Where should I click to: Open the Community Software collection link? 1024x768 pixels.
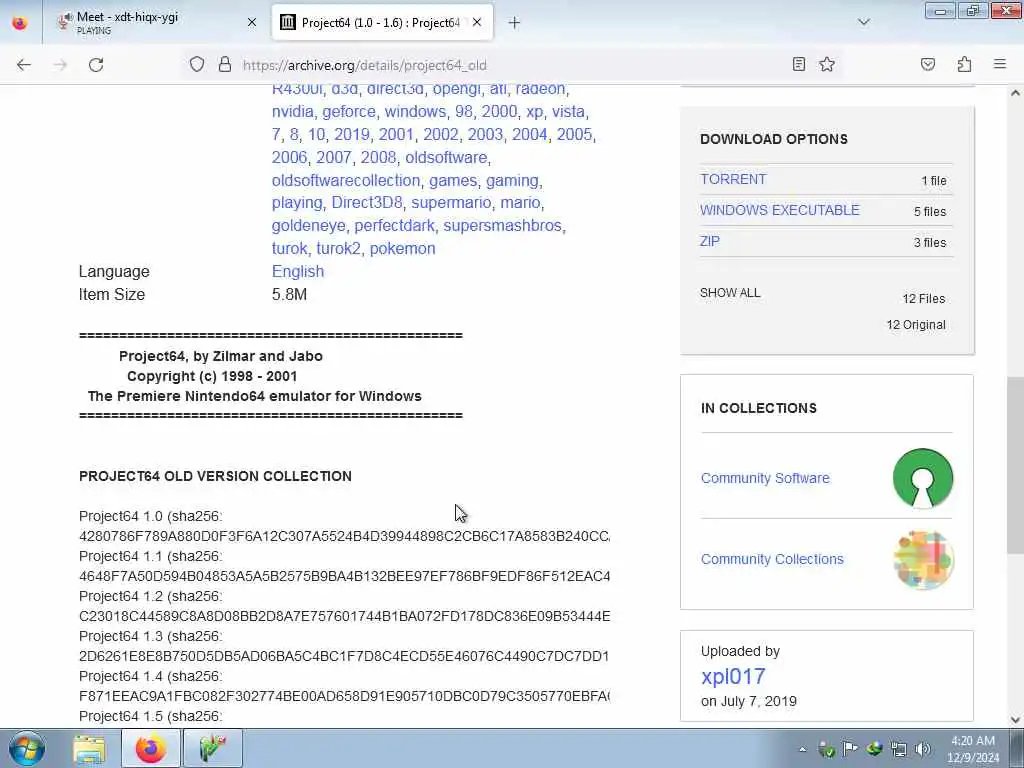[765, 478]
